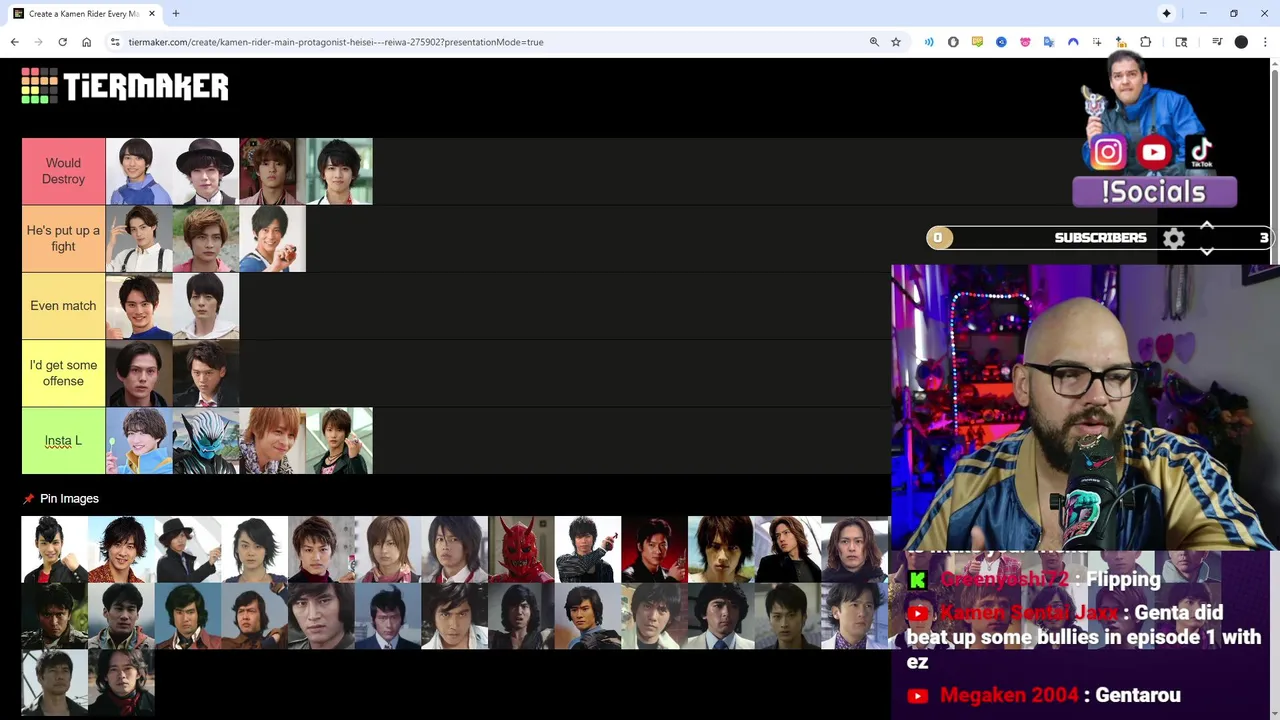Open the media controls music-note icon
The width and height of the screenshot is (1280, 720).
pyautogui.click(x=1217, y=42)
